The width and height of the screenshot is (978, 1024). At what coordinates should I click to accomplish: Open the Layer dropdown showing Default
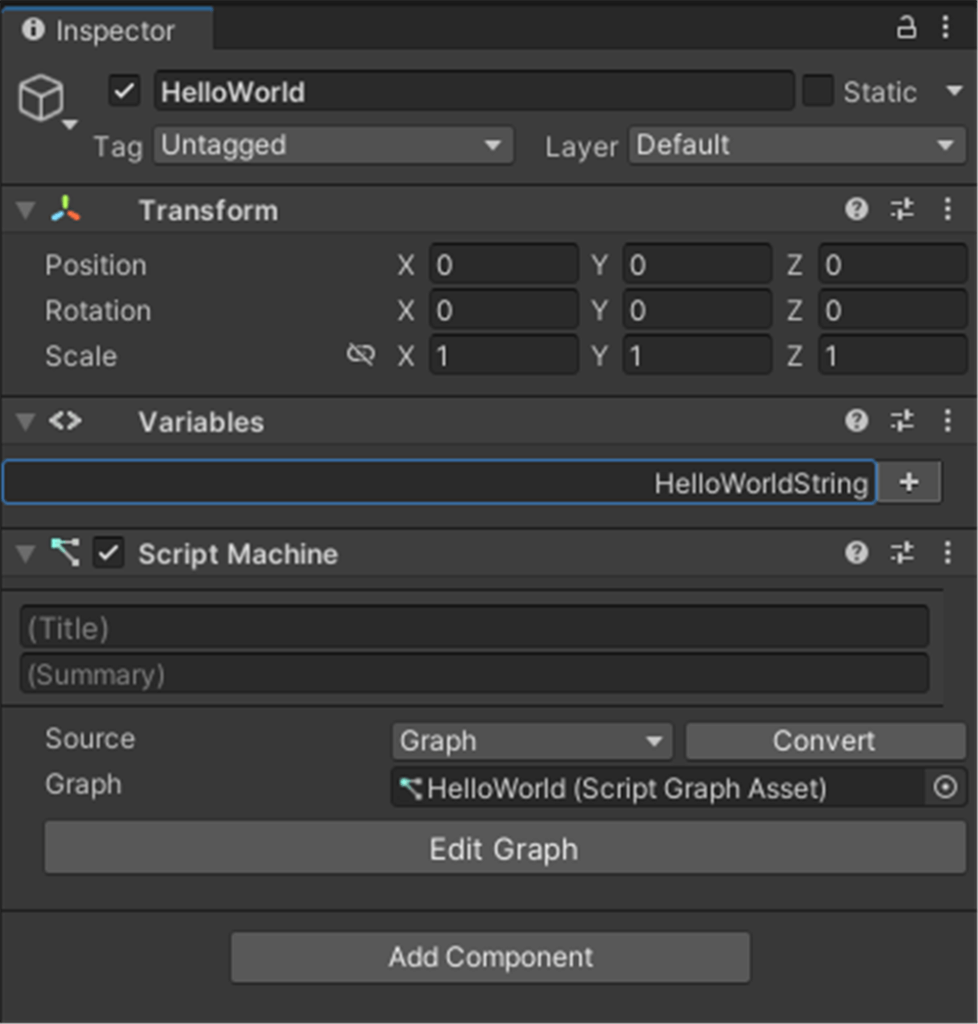796,145
